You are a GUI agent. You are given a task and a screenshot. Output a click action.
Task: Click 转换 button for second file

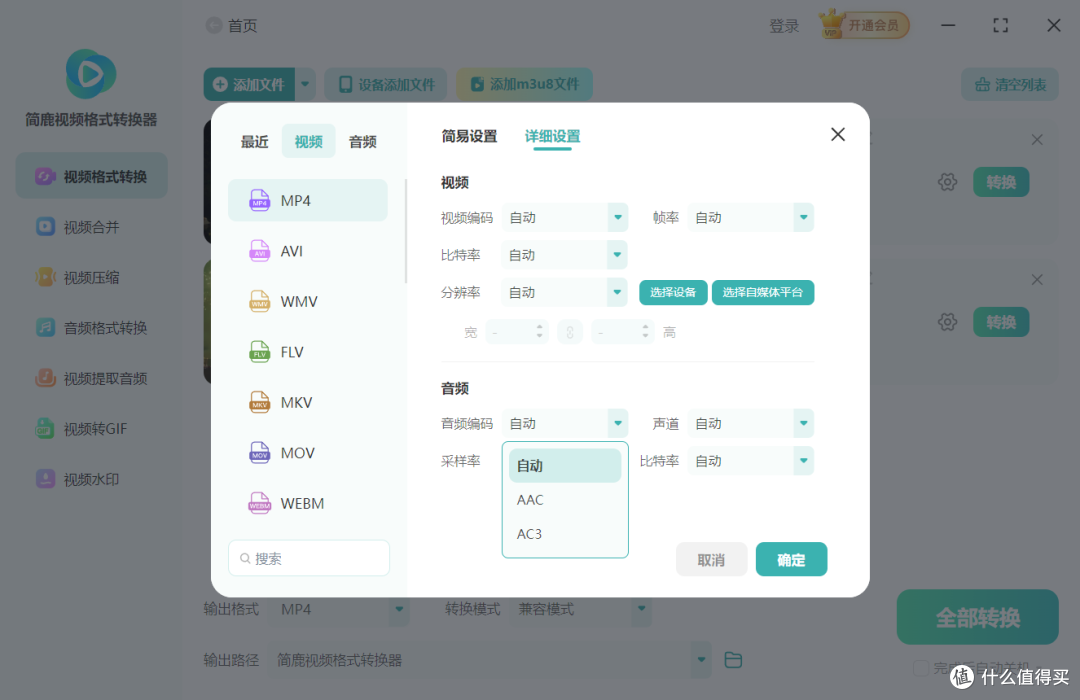[x=1001, y=322]
